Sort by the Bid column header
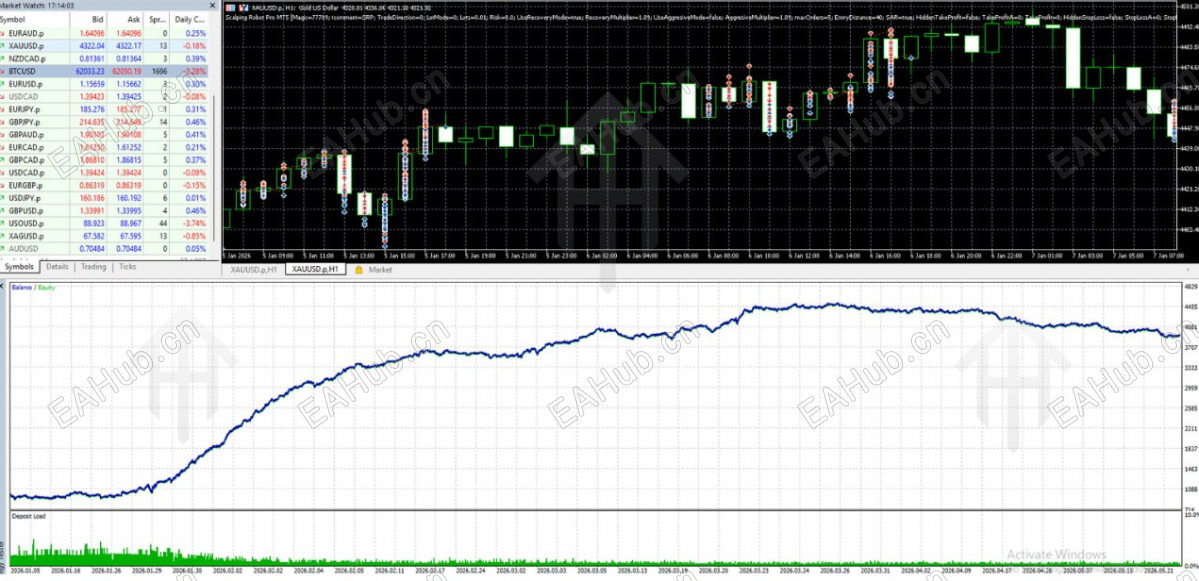Image resolution: width=1199 pixels, height=581 pixels. point(88,19)
